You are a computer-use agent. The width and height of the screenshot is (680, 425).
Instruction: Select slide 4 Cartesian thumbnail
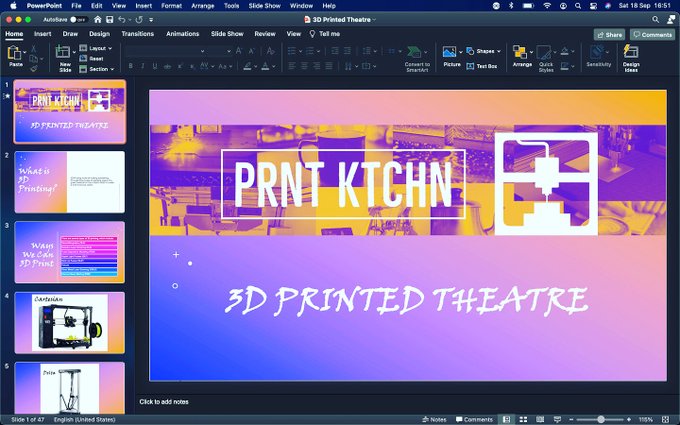70,323
